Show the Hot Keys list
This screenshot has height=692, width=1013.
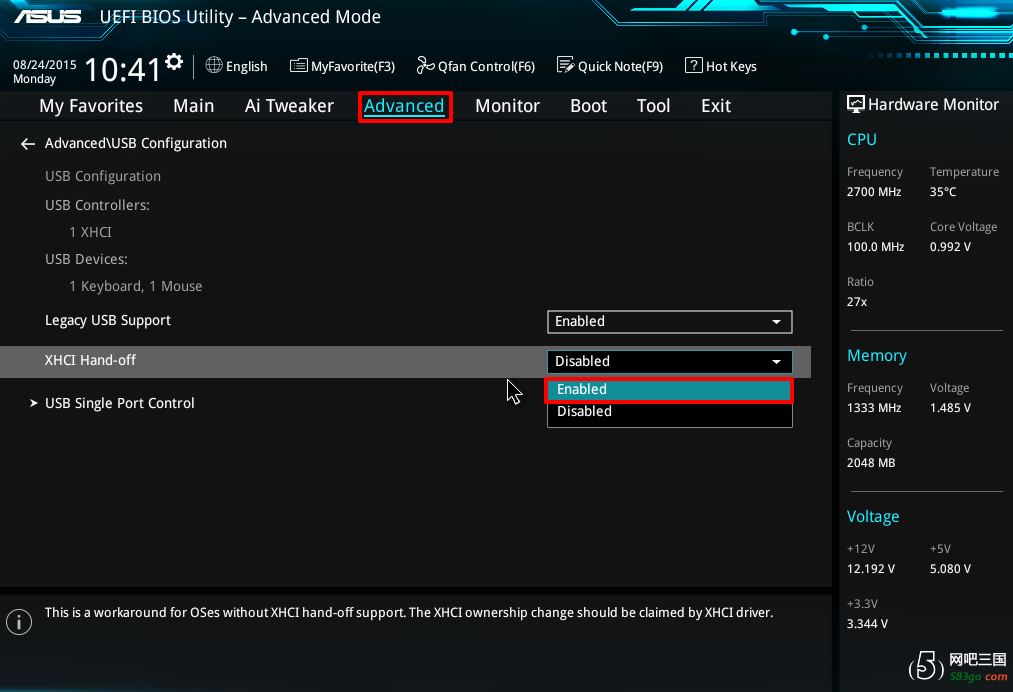[x=721, y=66]
